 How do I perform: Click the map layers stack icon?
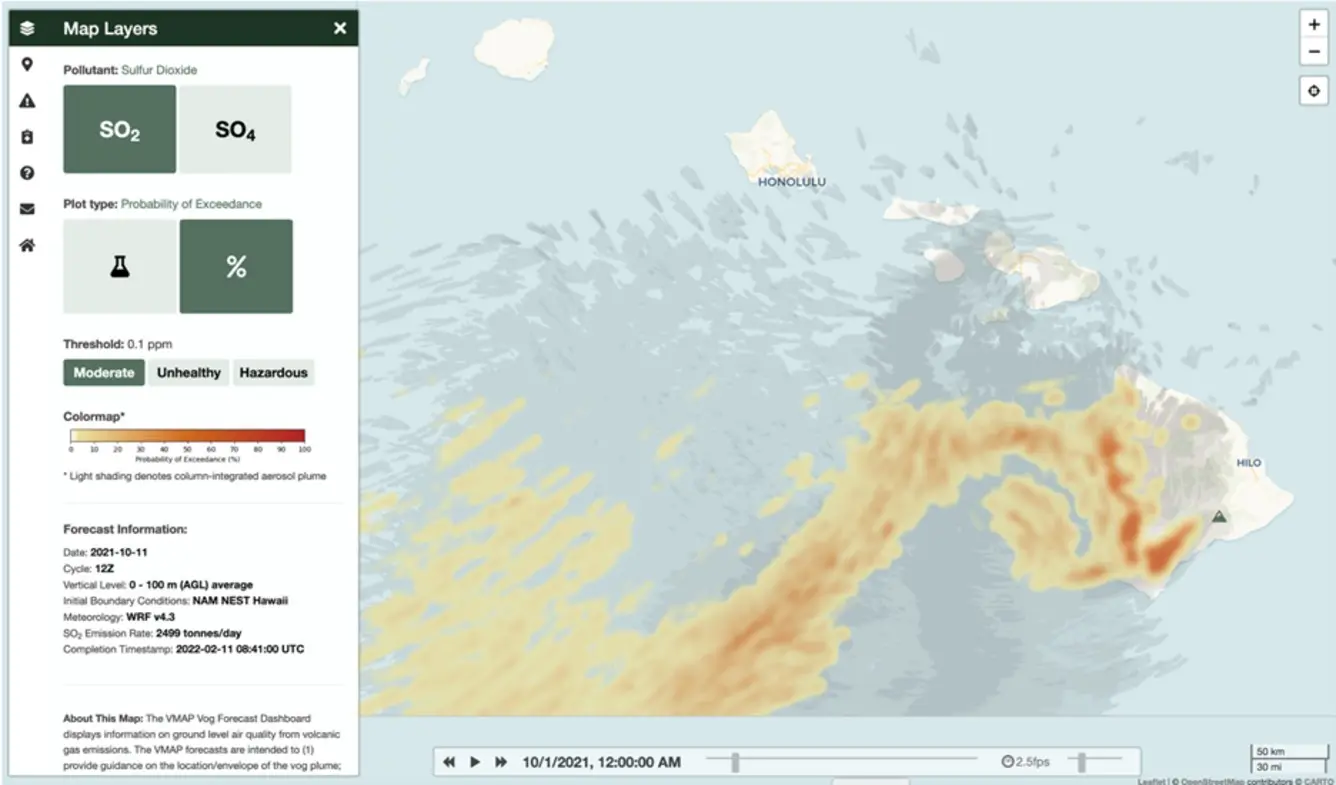click(x=27, y=28)
